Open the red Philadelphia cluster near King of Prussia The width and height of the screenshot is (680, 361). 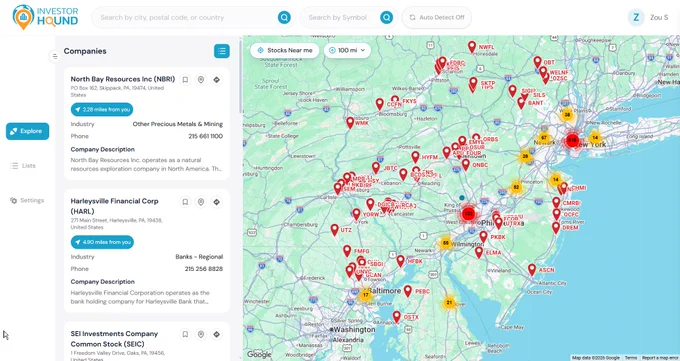468,213
